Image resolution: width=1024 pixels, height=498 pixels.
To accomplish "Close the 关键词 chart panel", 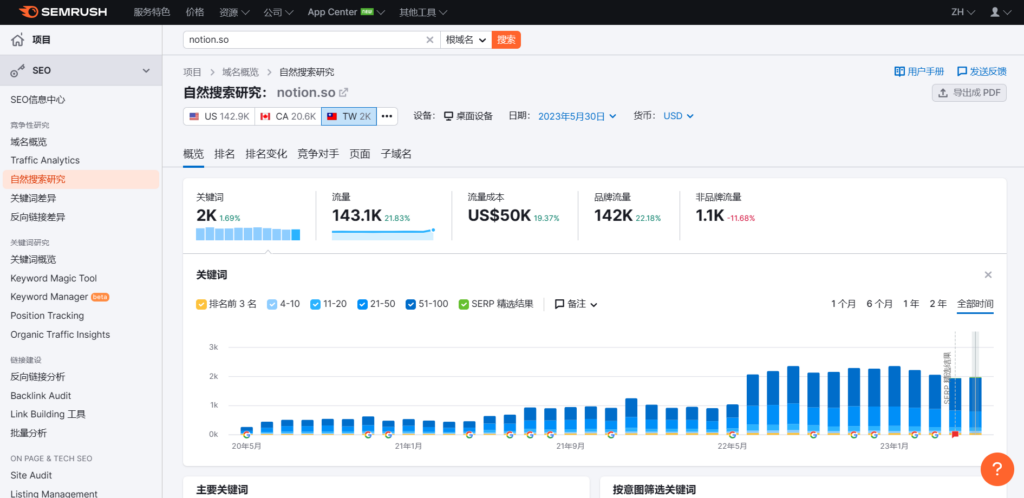I will pyautogui.click(x=988, y=275).
